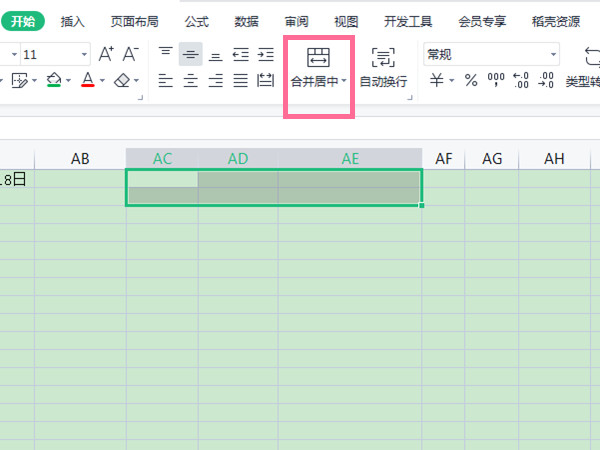Expand fill color dropdown arrow
The height and width of the screenshot is (450, 600).
pyautogui.click(x=68, y=80)
